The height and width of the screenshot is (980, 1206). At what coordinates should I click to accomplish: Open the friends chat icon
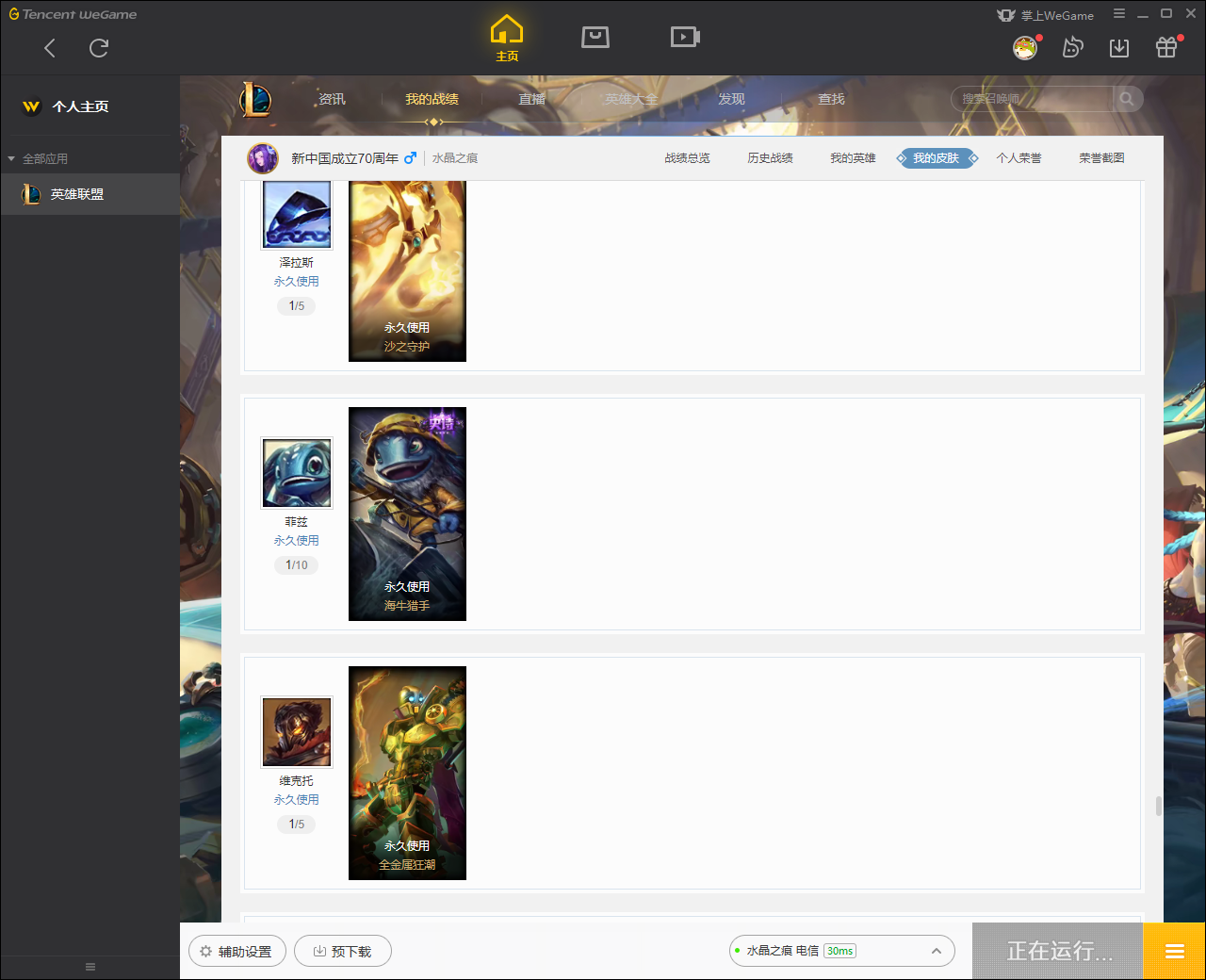1072,47
